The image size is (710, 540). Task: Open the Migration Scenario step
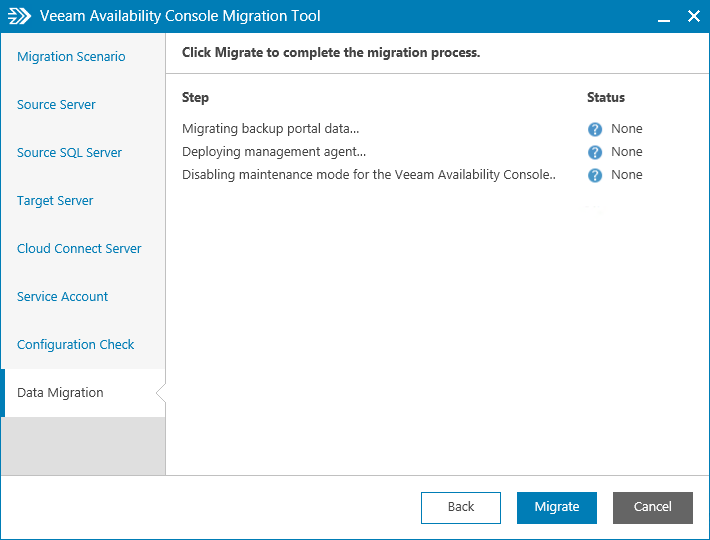tap(71, 57)
